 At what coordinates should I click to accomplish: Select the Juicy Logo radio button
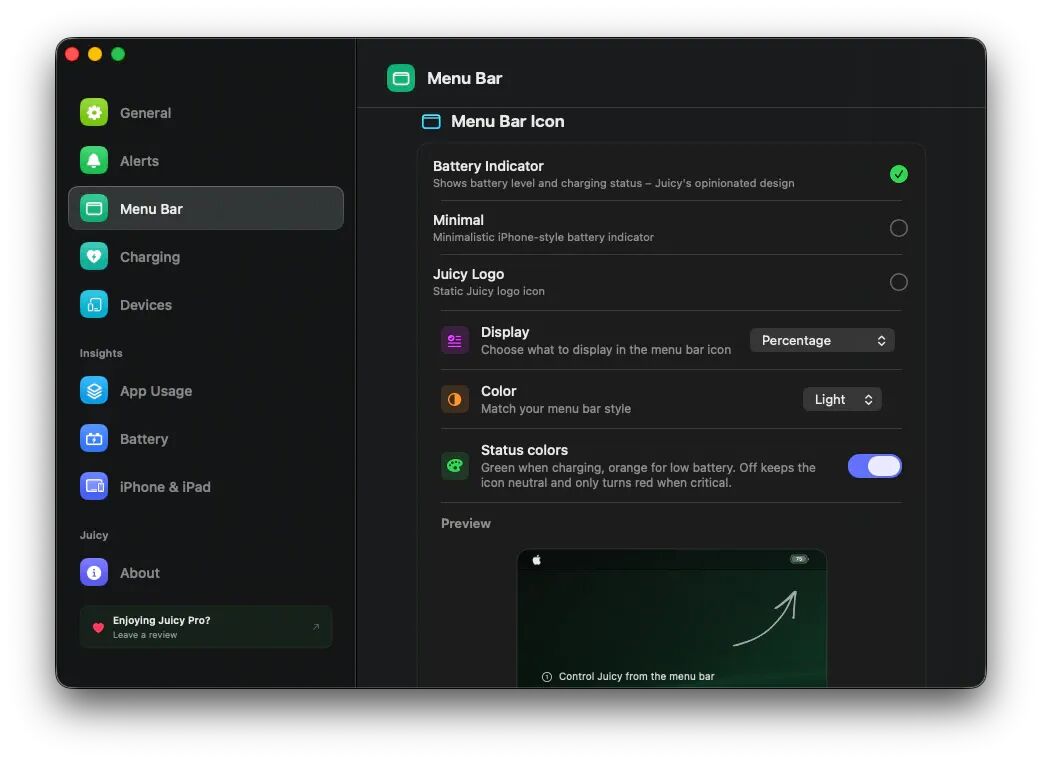[898, 282]
